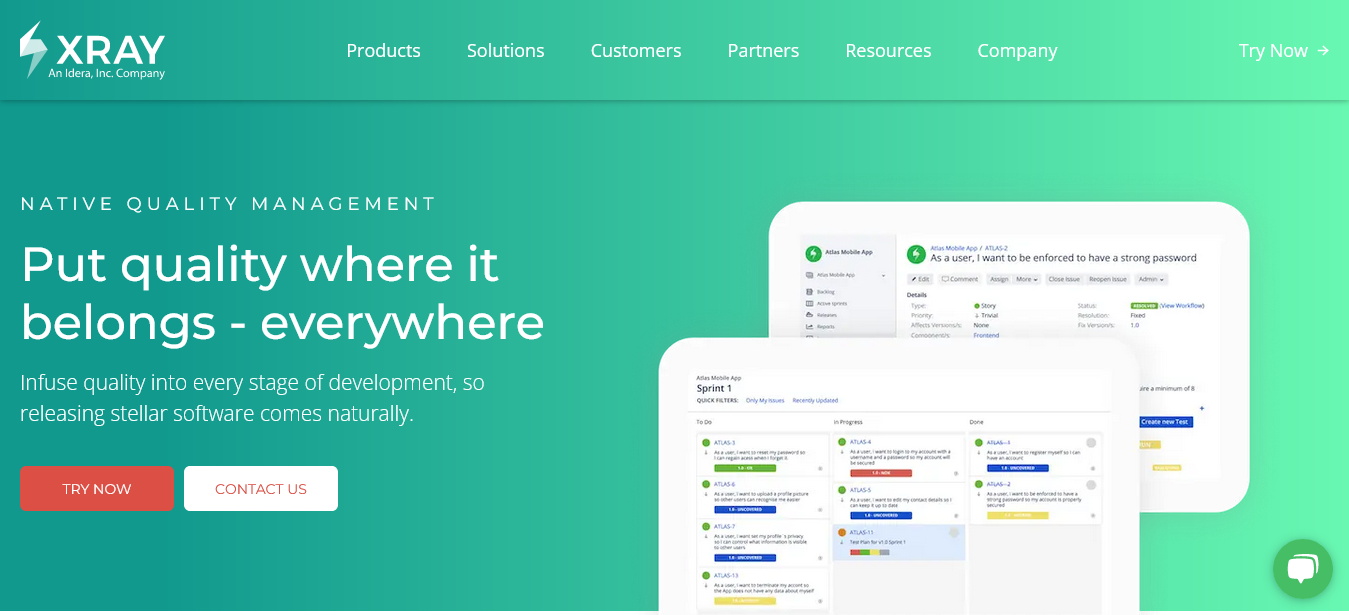Open the Solutions menu

point(505,51)
